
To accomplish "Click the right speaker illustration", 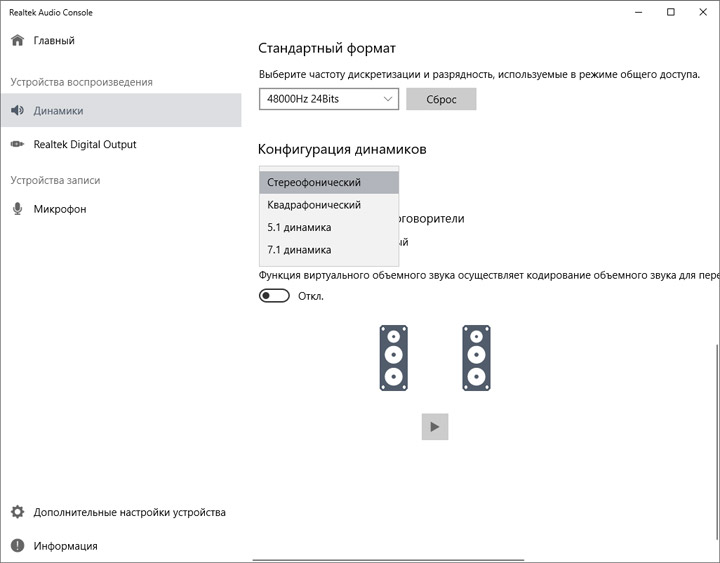I will point(477,357).
